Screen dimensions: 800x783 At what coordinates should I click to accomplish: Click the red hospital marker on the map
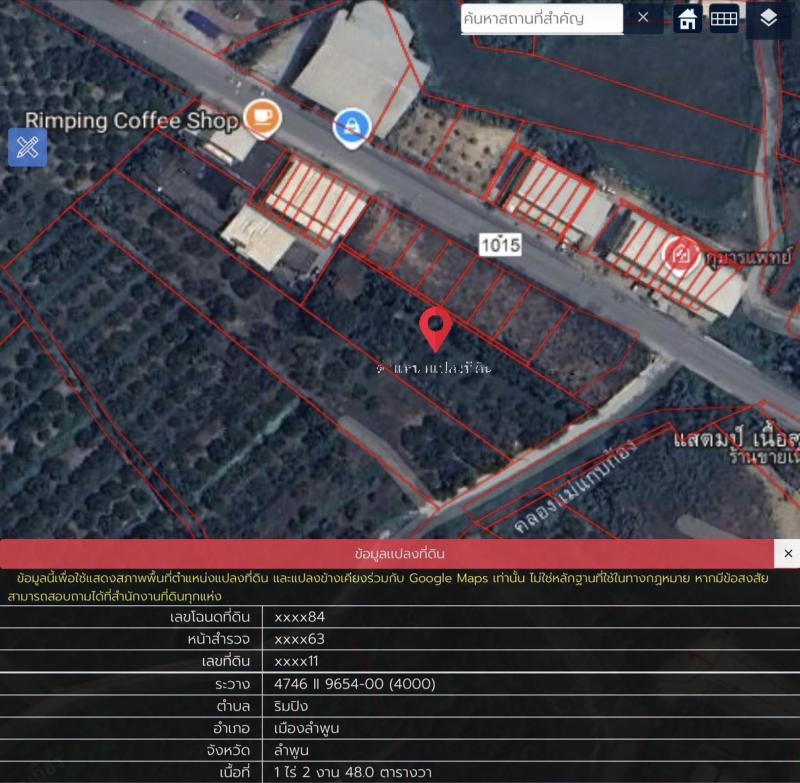pos(681,254)
